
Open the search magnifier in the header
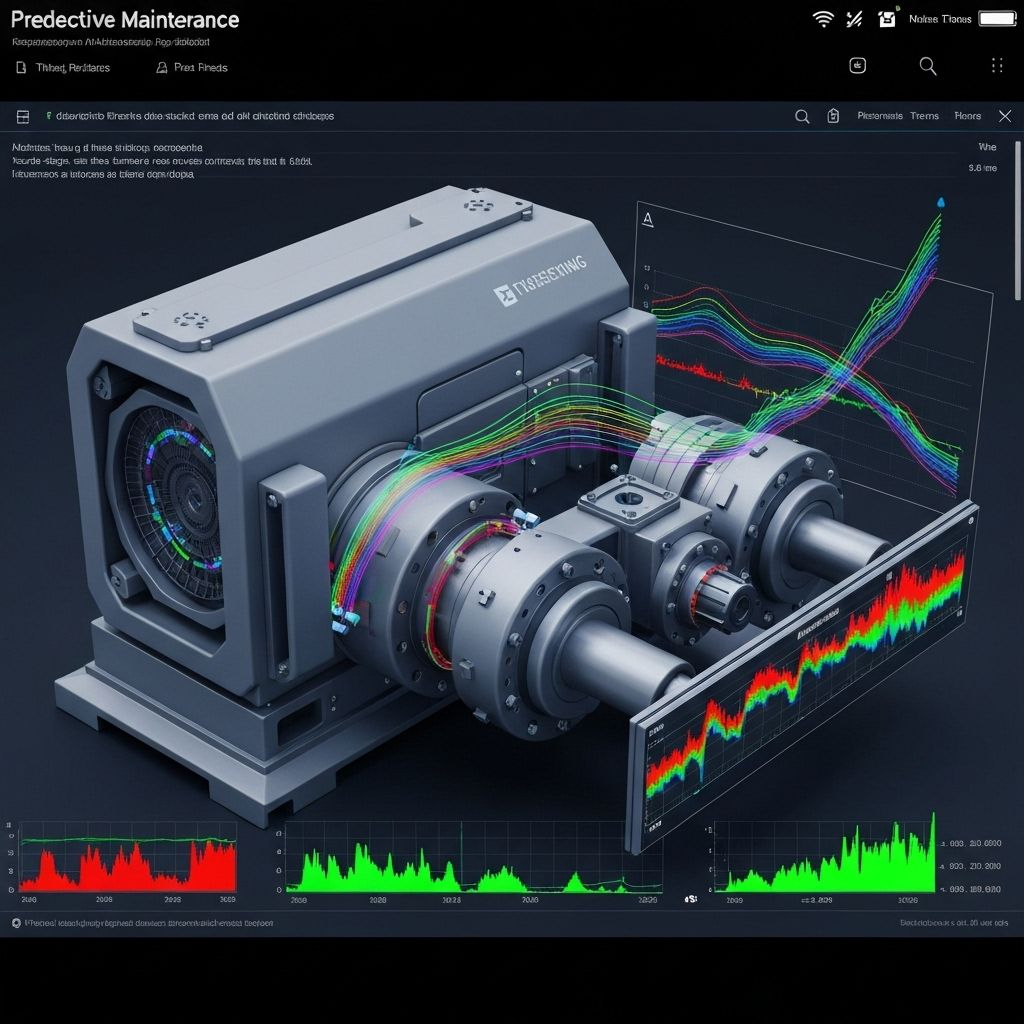coord(928,67)
